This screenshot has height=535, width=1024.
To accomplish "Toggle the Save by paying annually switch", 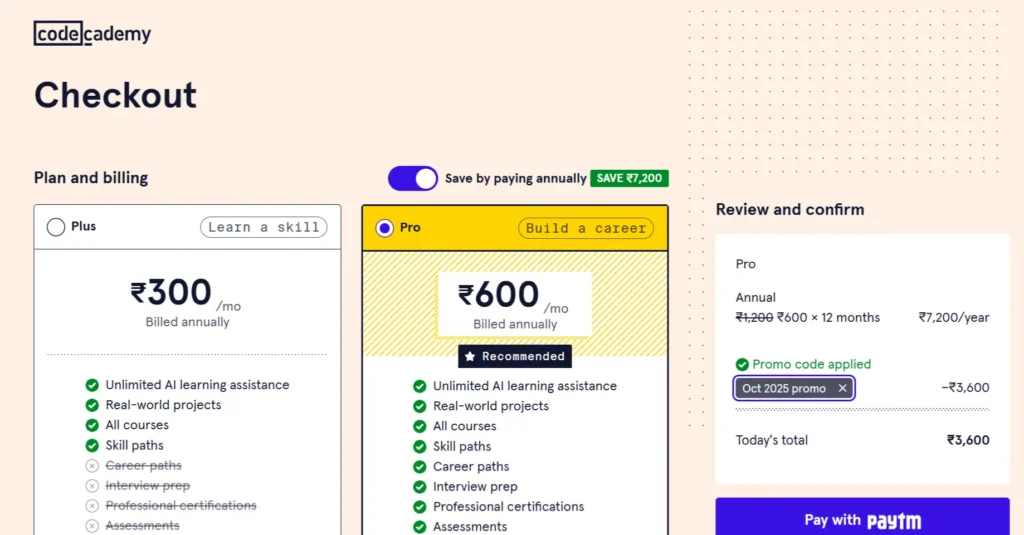I will 413,179.
